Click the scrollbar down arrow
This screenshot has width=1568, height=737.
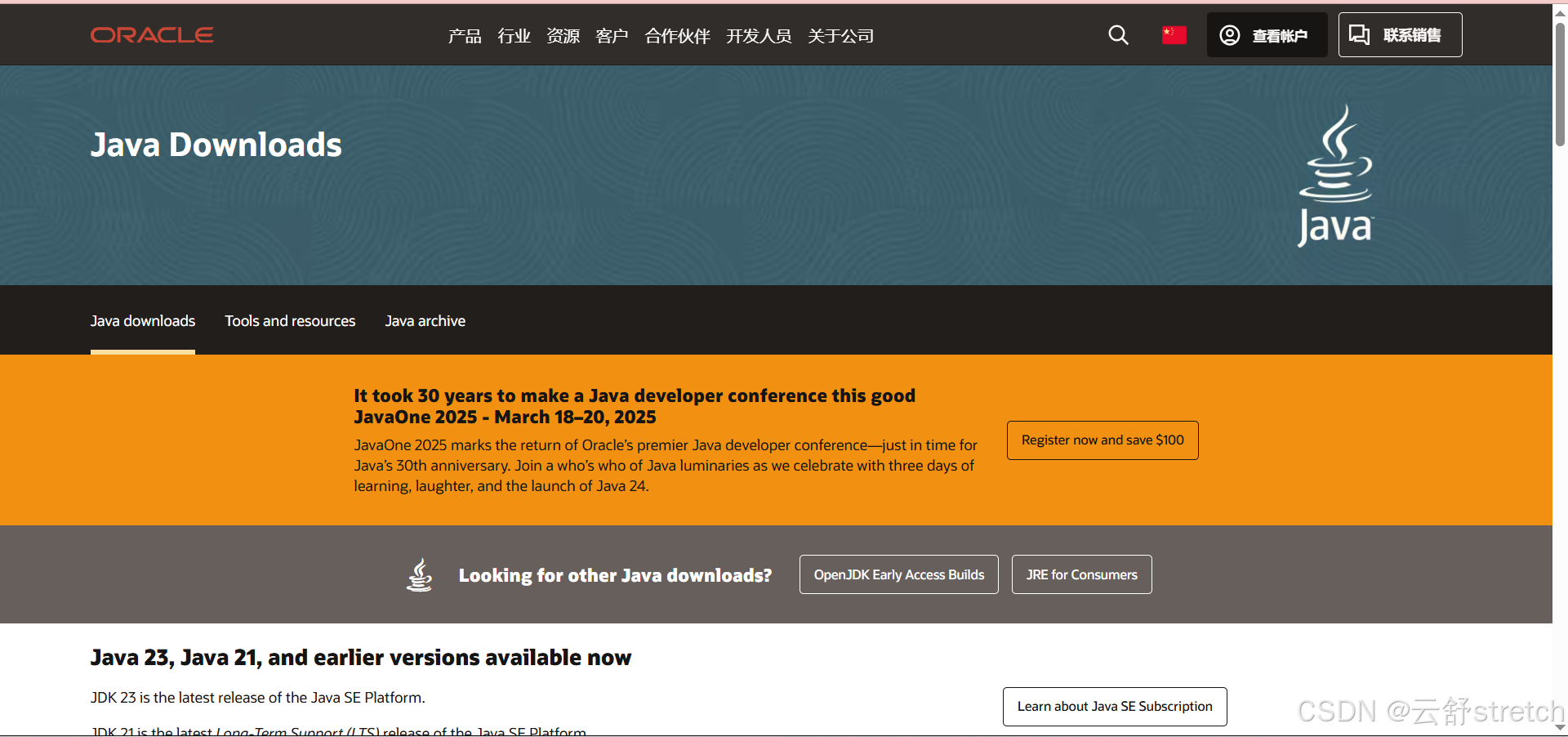tap(1560, 727)
